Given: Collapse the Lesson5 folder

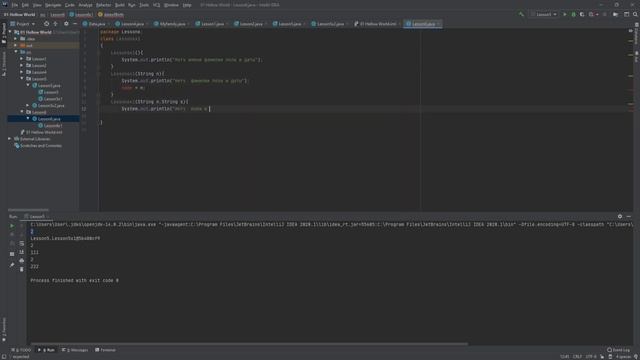Looking at the screenshot, I should [22, 78].
